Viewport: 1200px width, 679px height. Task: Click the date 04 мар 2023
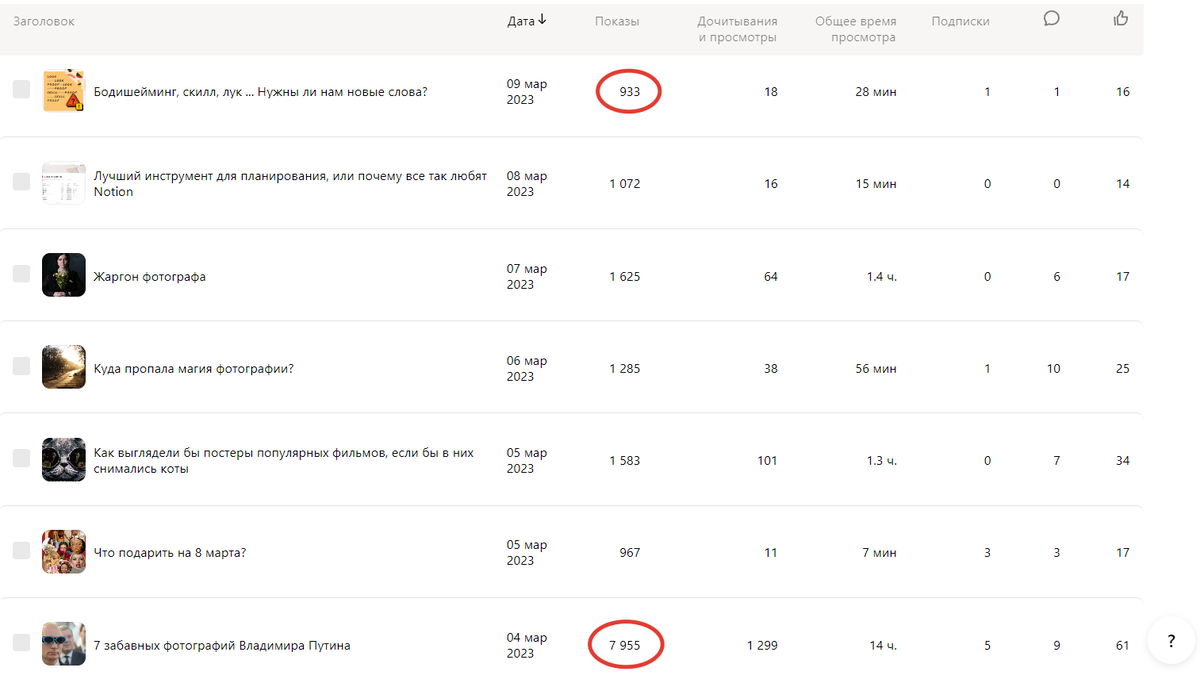click(527, 645)
